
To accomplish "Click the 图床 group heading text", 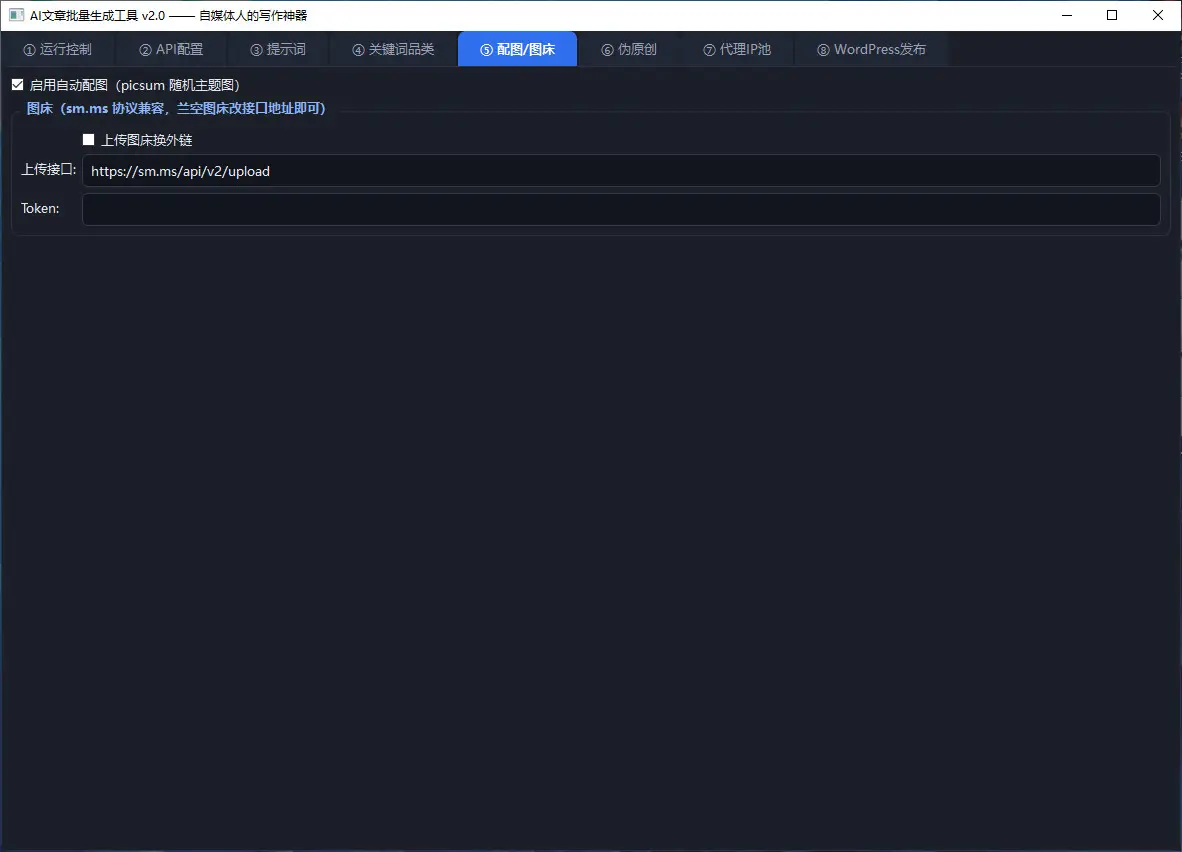I will point(176,109).
